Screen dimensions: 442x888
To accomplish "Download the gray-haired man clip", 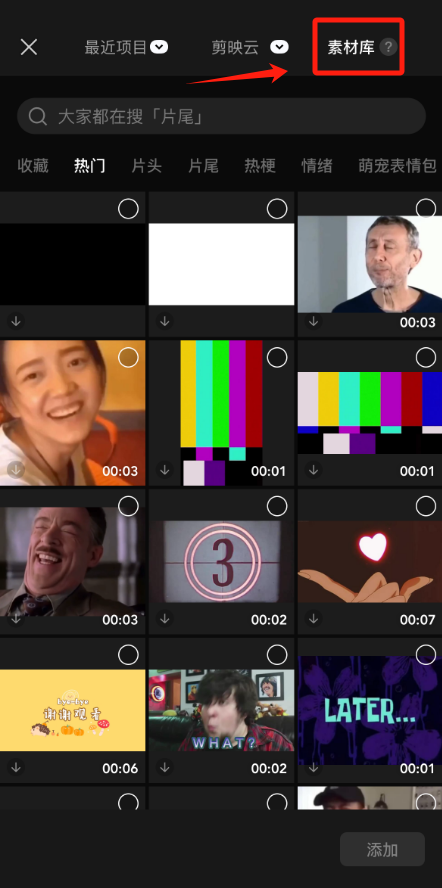I will (x=313, y=321).
